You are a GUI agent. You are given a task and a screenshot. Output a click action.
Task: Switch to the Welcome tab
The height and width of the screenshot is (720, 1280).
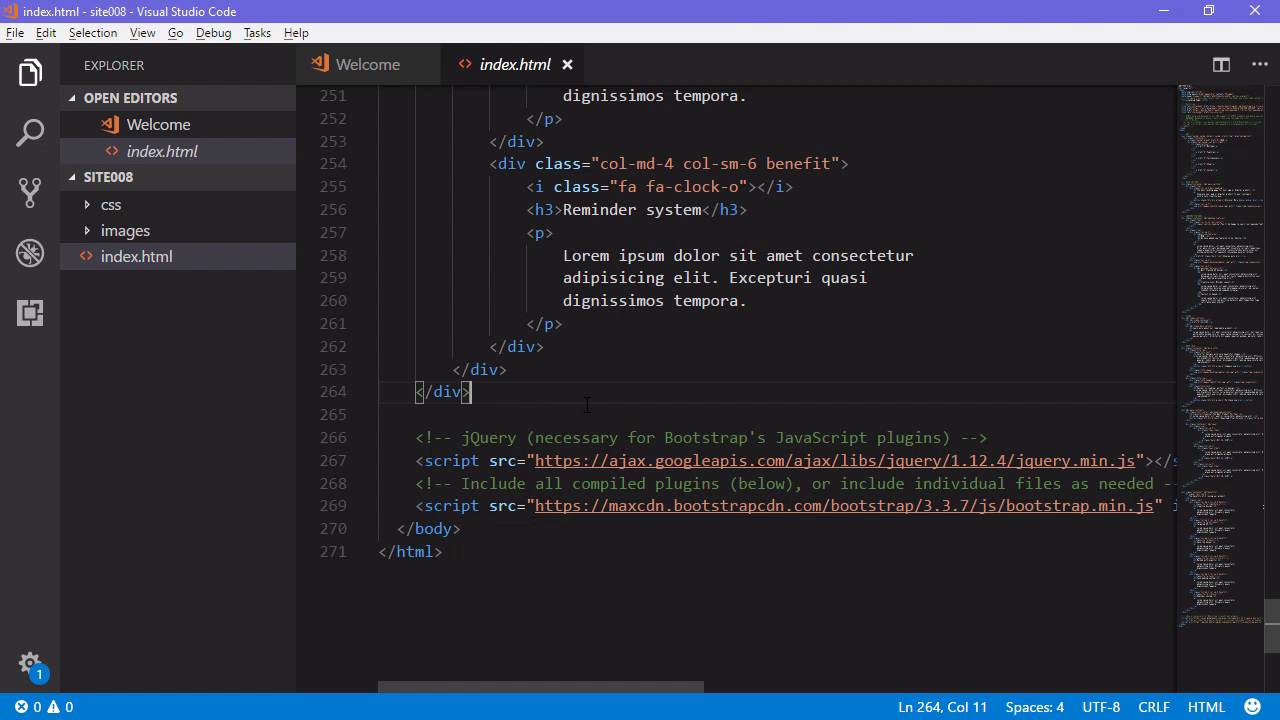(x=367, y=64)
